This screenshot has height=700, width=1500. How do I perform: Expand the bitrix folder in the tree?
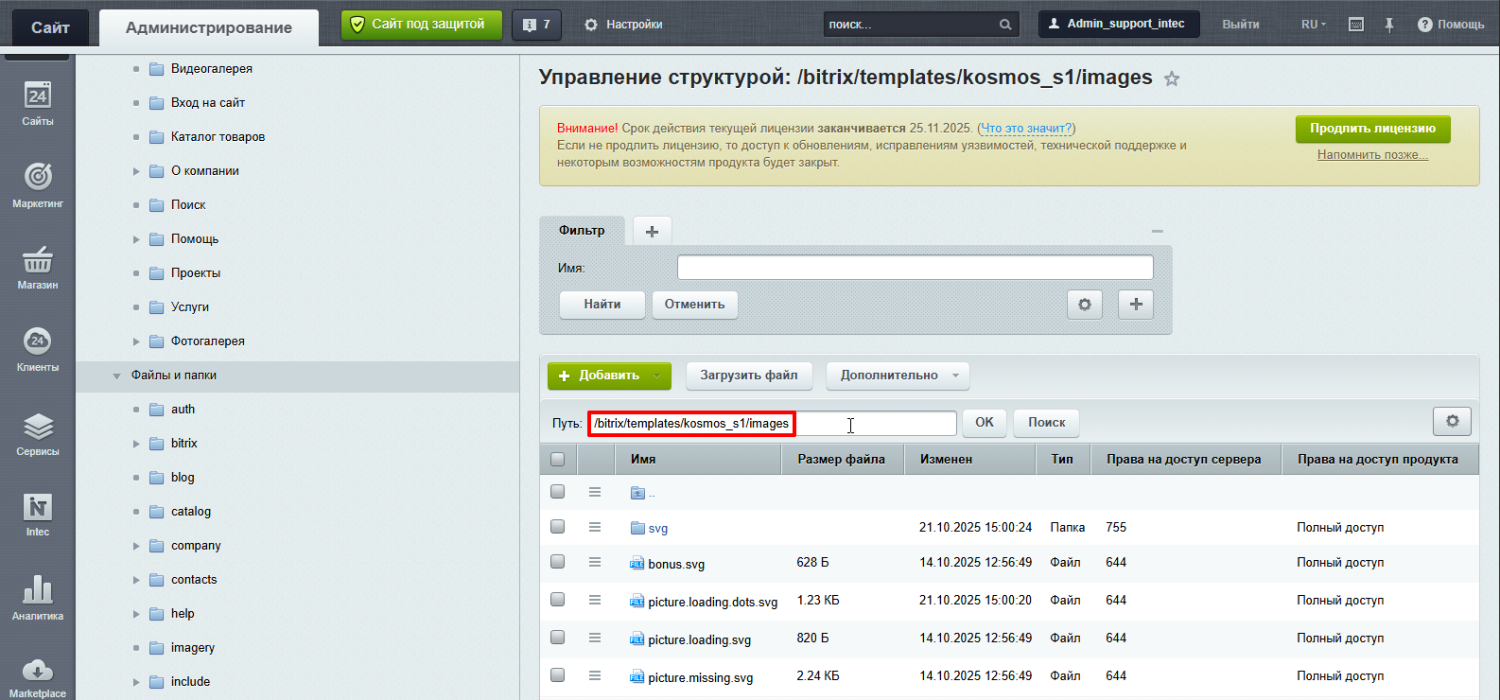(x=136, y=443)
